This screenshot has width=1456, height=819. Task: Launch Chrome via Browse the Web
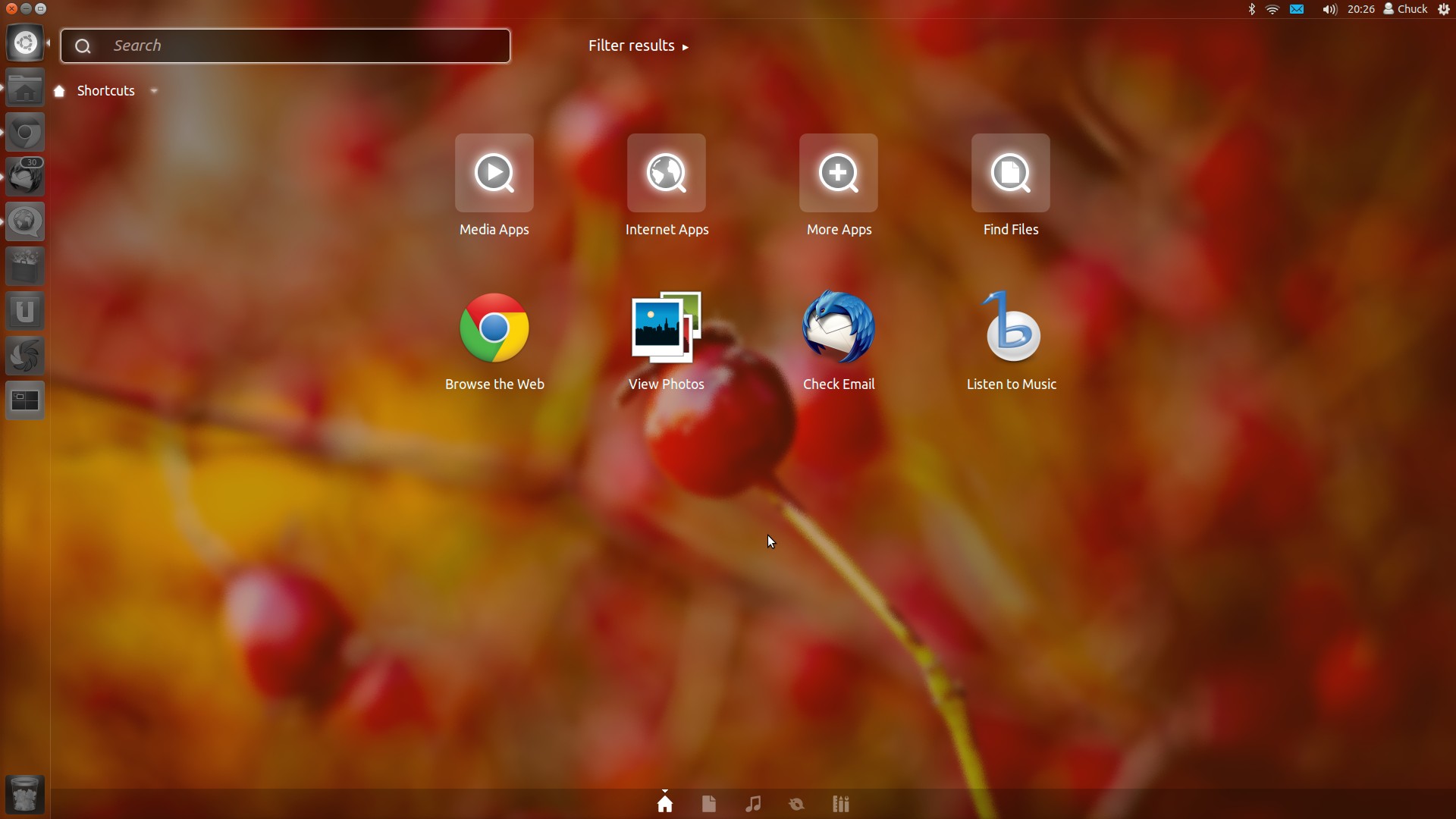click(494, 328)
